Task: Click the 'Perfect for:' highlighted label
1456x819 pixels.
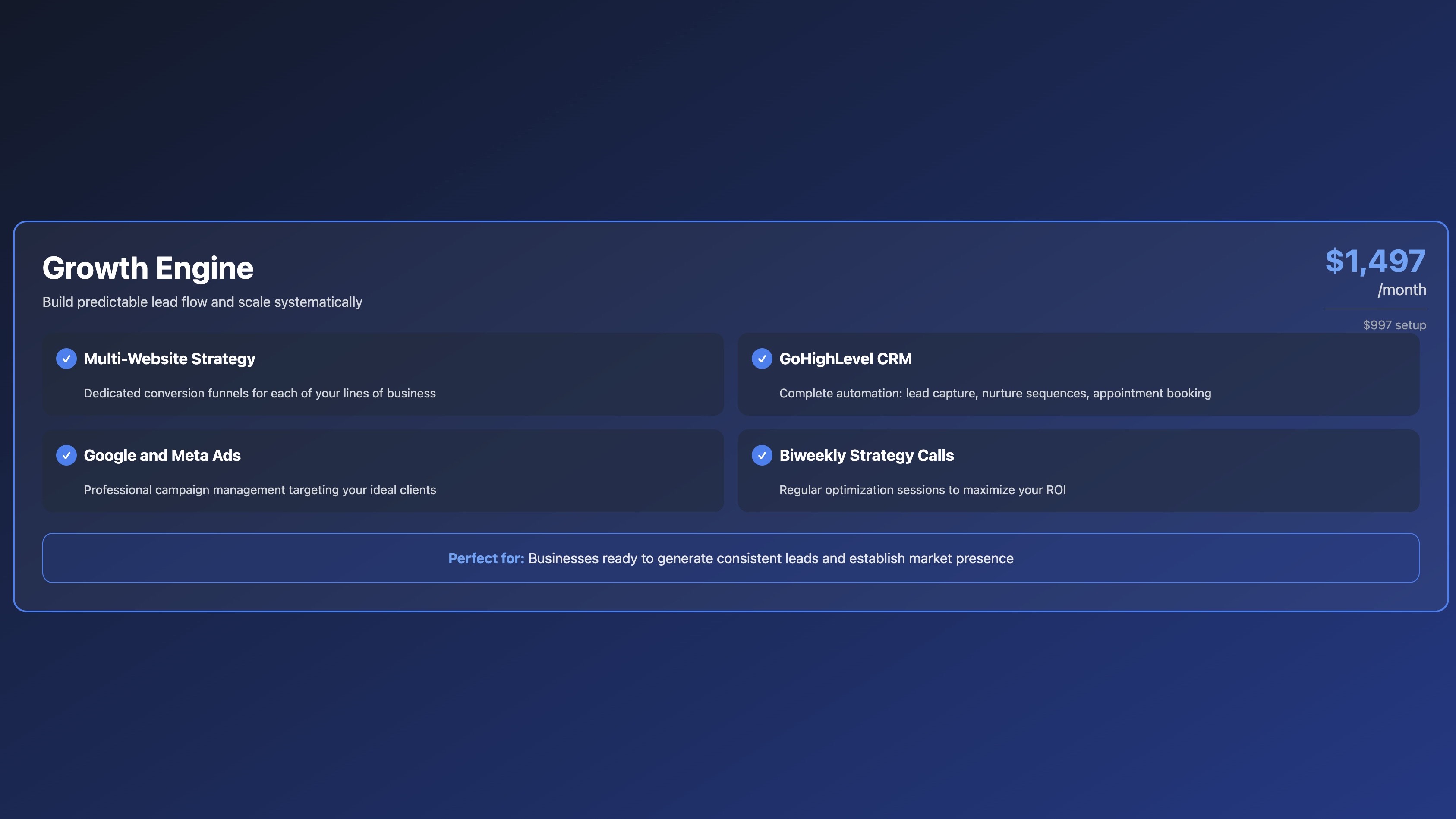Action: 486,558
